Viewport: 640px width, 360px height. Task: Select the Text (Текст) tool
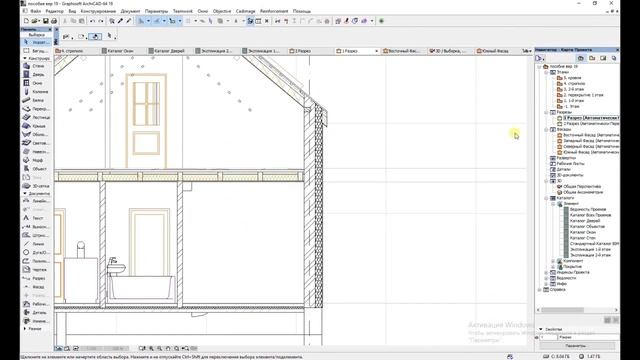36,218
